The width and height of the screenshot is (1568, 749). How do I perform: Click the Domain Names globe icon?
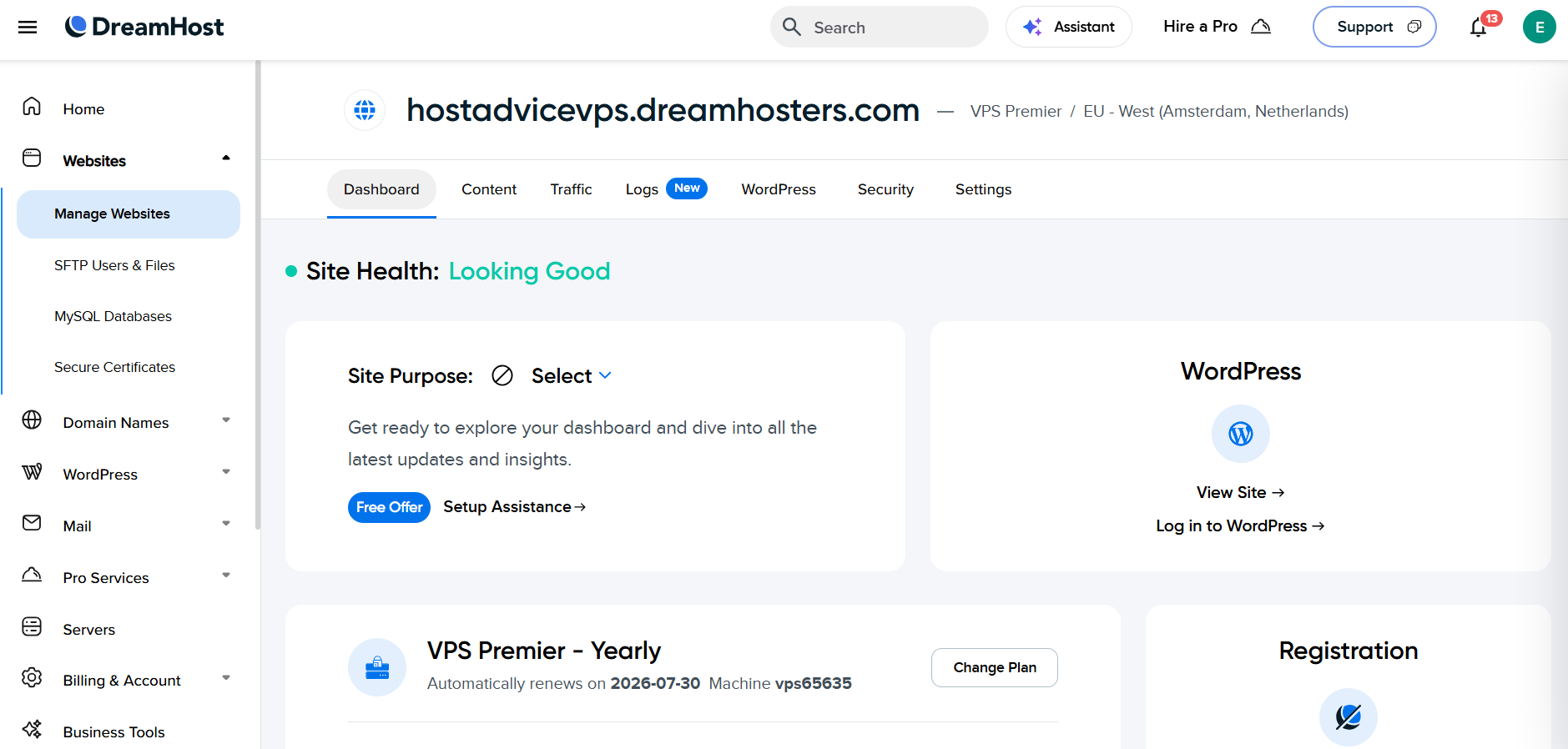[x=32, y=420]
